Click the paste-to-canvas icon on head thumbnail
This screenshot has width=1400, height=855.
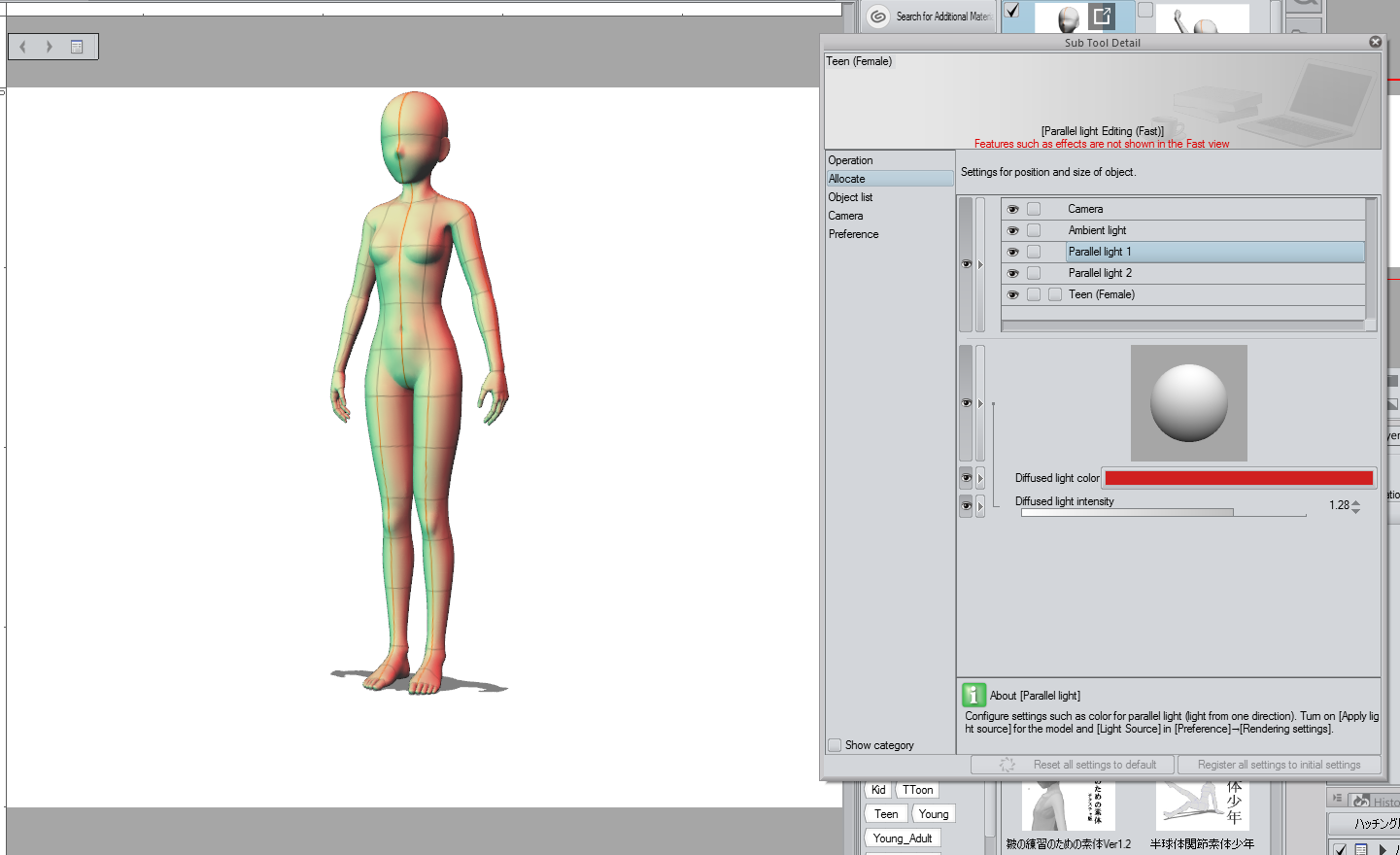pyautogui.click(x=1102, y=16)
